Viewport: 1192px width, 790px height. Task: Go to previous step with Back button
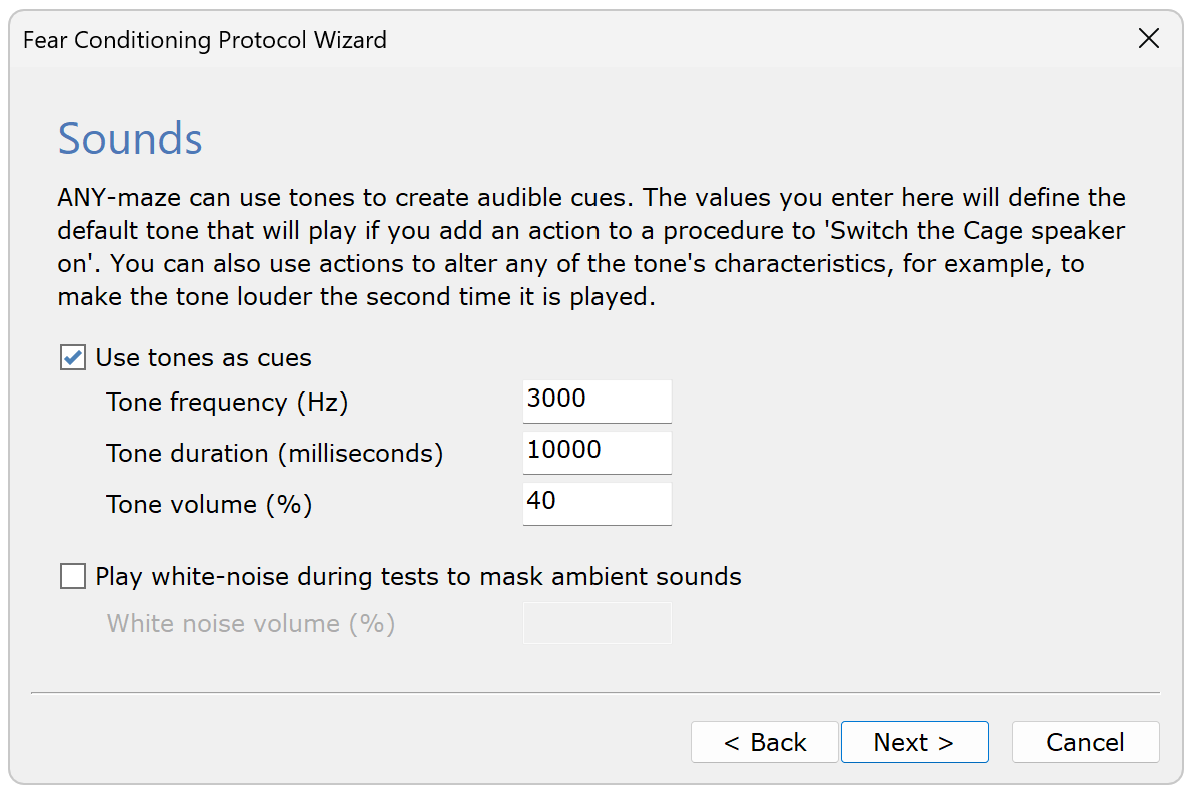click(764, 742)
